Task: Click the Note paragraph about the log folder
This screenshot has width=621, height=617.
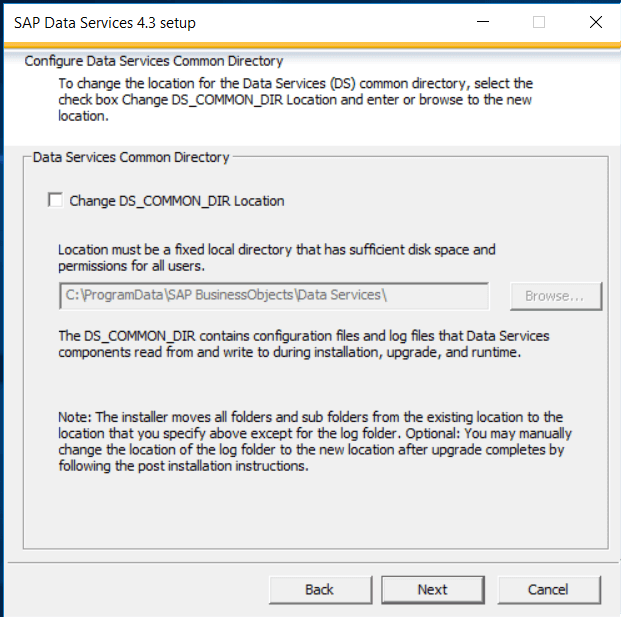Action: [315, 442]
